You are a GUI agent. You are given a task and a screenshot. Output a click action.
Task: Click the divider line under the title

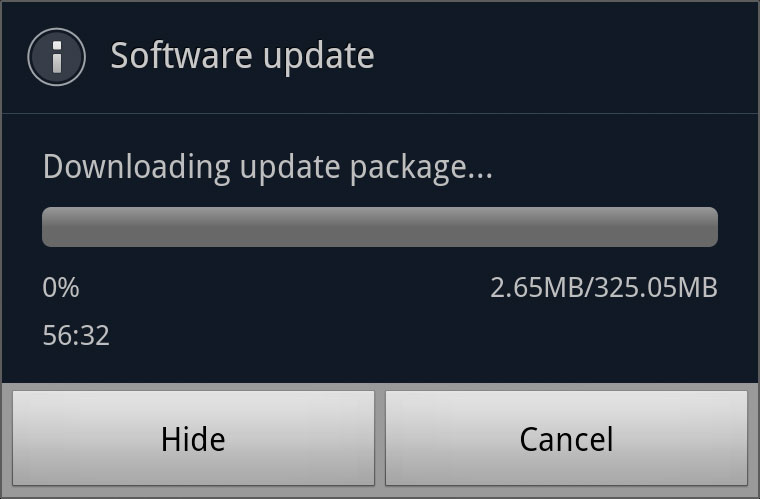[380, 114]
